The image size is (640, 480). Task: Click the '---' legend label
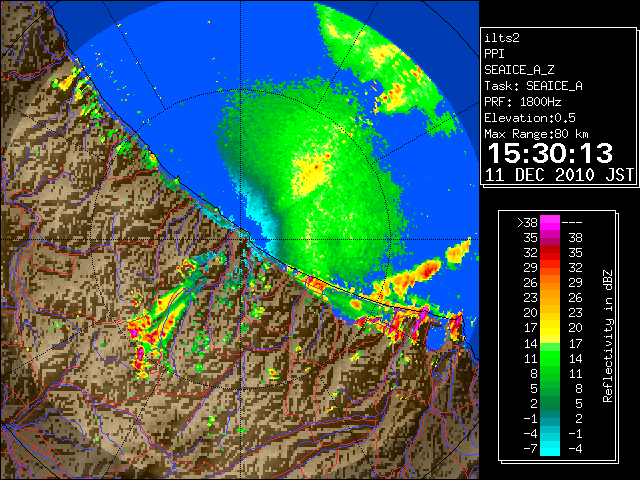572,223
